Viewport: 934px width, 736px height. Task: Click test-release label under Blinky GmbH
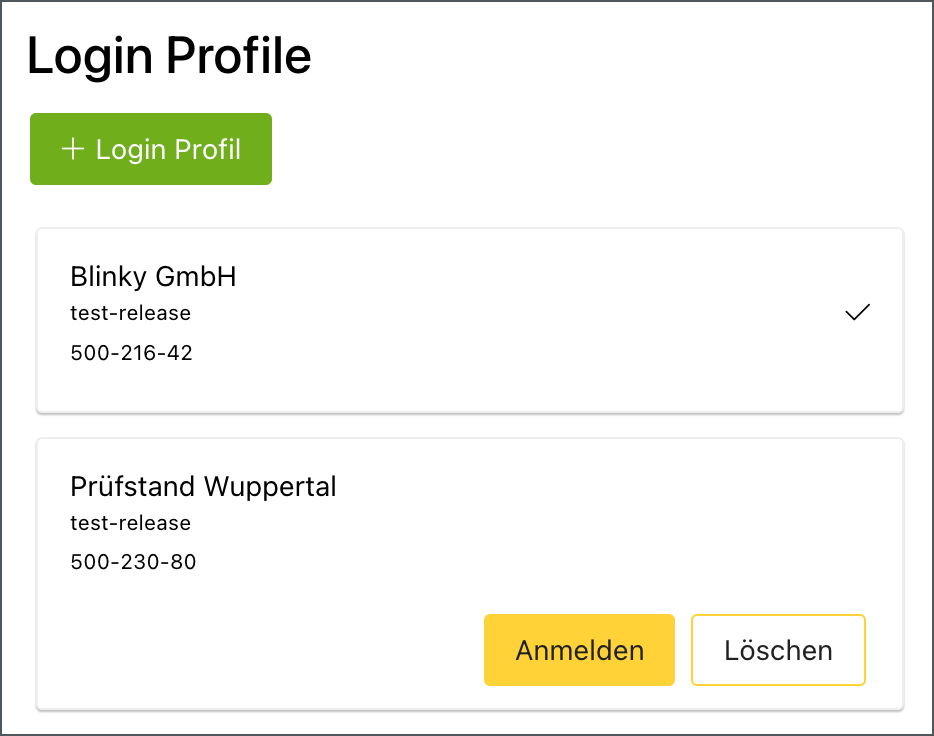coord(130,313)
